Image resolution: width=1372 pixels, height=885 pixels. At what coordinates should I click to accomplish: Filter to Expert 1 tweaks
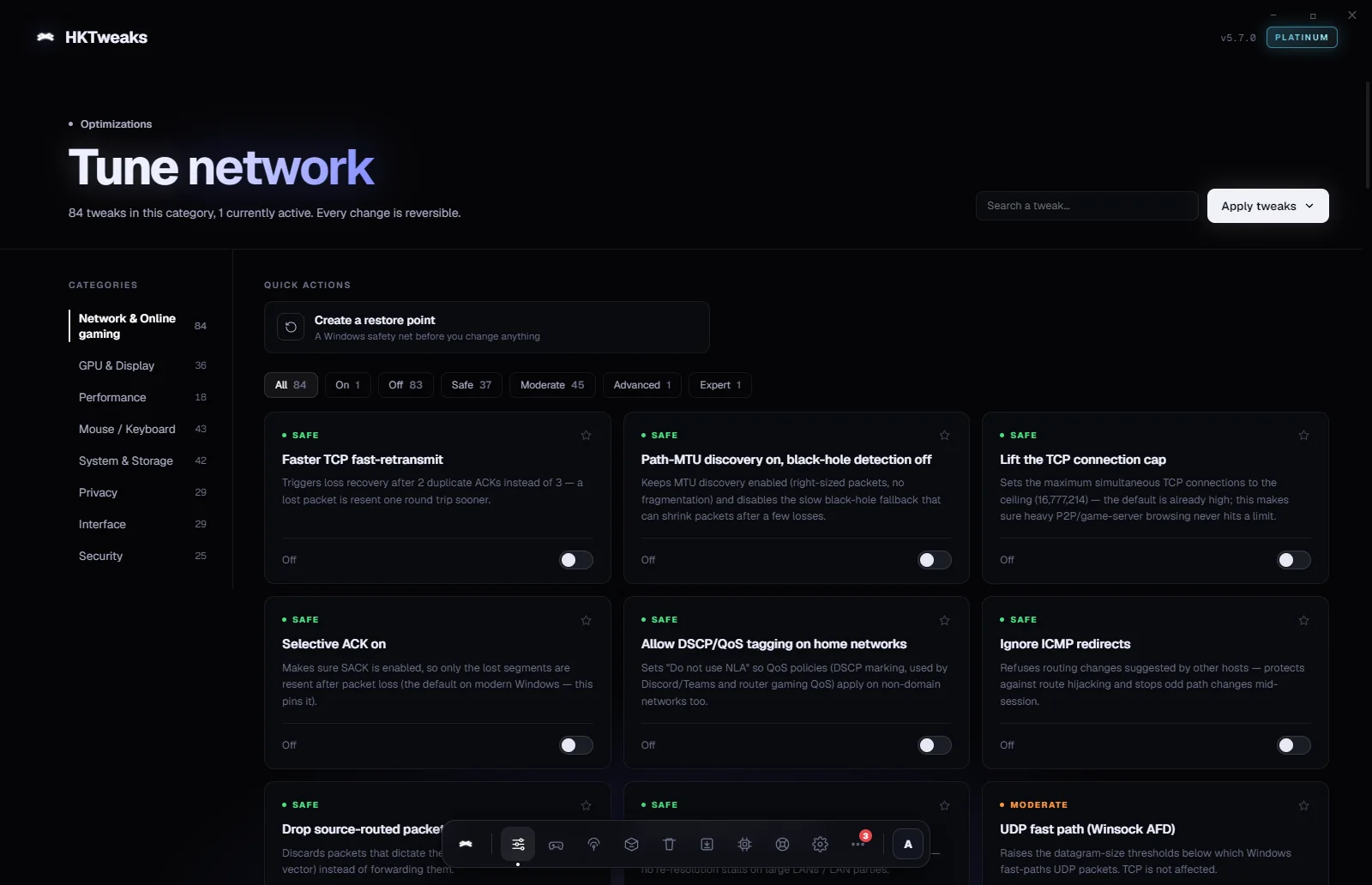720,385
